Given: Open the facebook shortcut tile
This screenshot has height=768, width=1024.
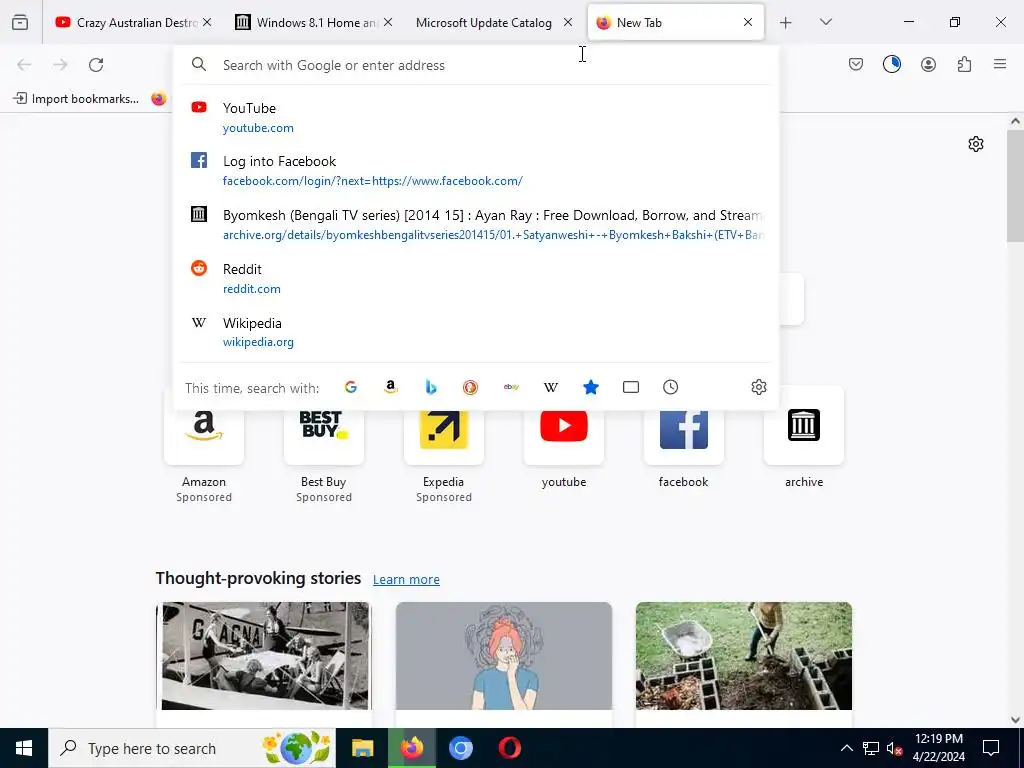Looking at the screenshot, I should [684, 439].
